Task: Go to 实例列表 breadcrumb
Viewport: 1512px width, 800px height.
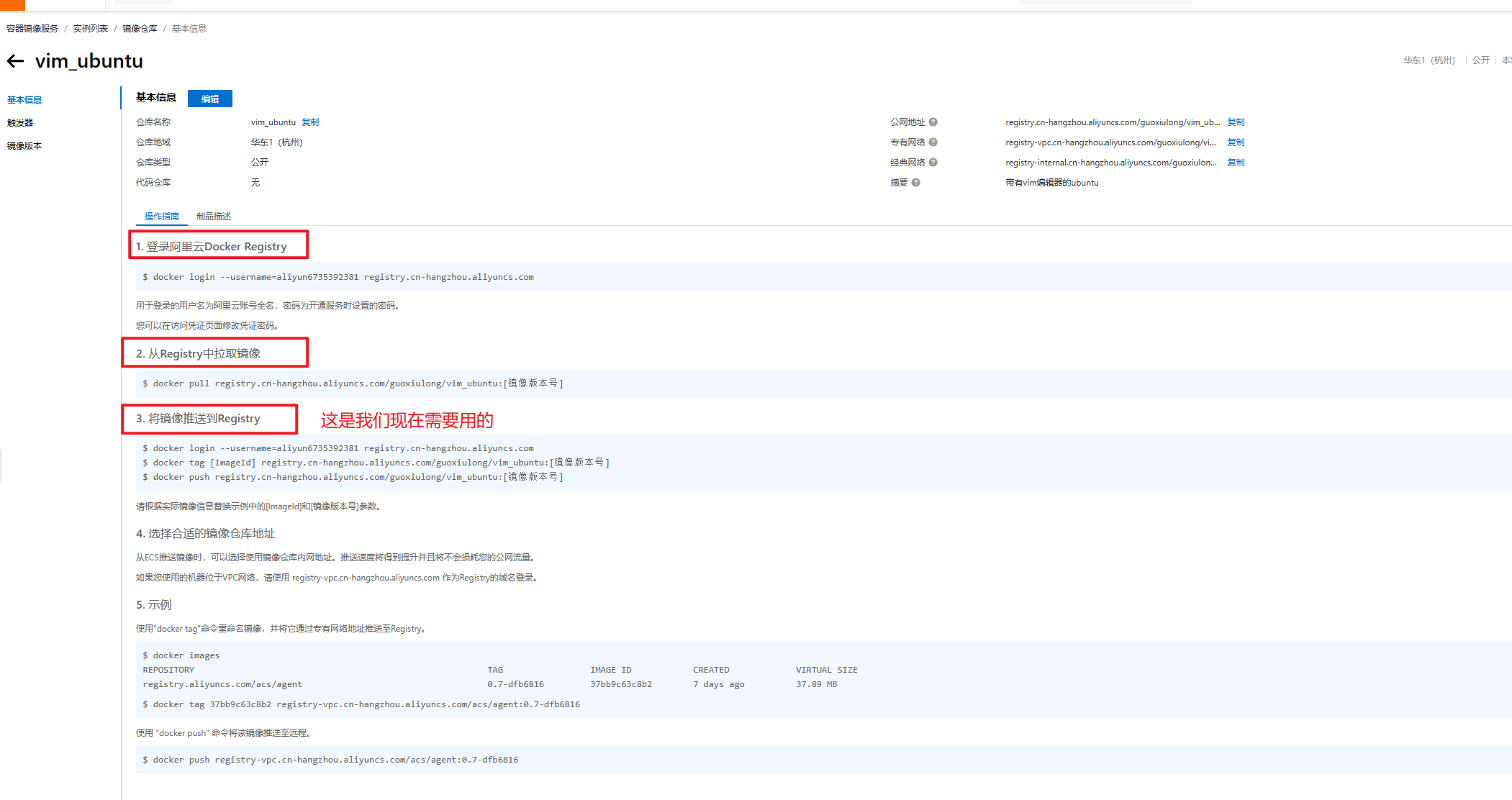Action: coord(90,29)
